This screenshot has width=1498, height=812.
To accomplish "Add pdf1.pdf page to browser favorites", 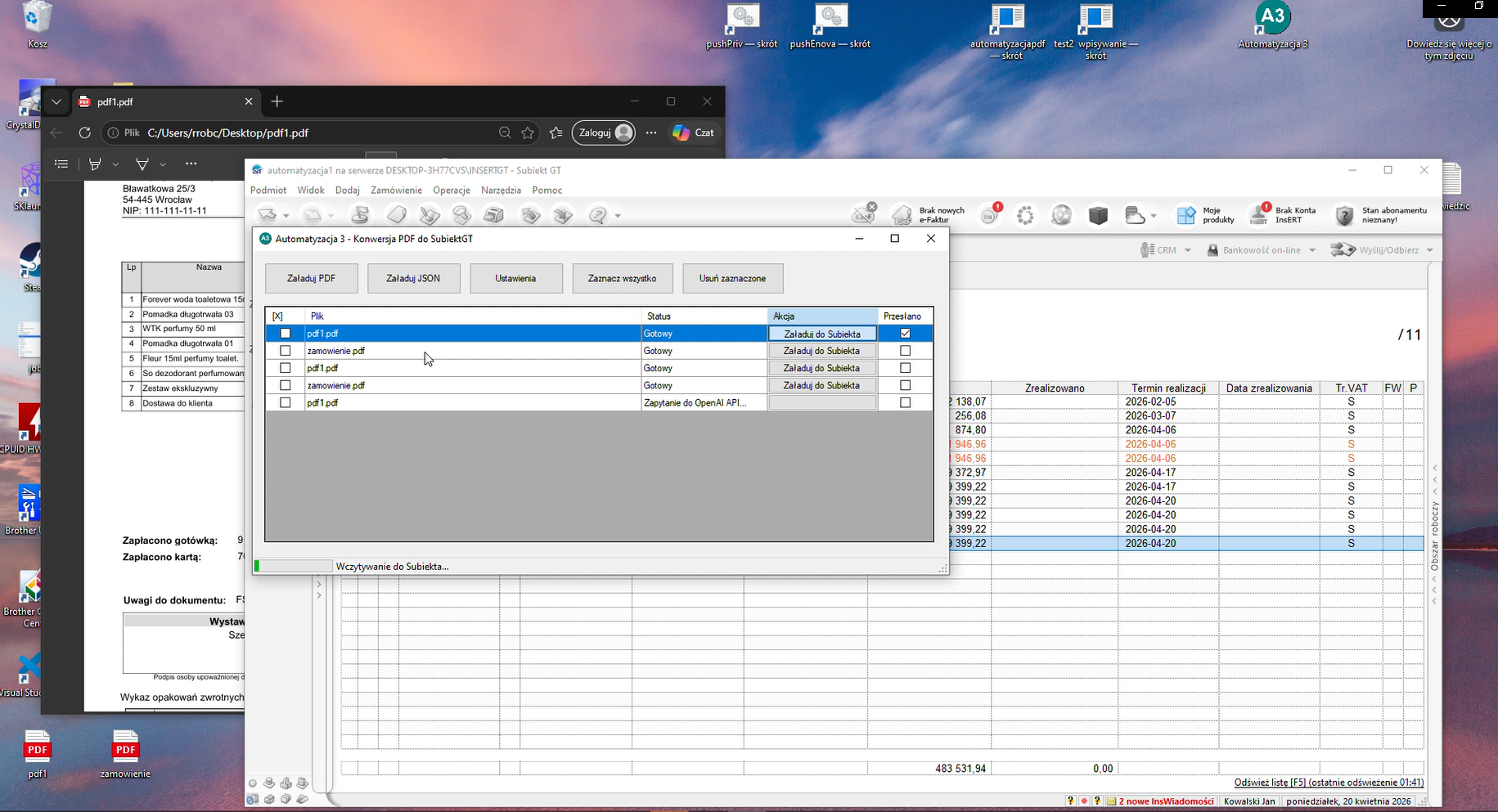I will coord(528,132).
